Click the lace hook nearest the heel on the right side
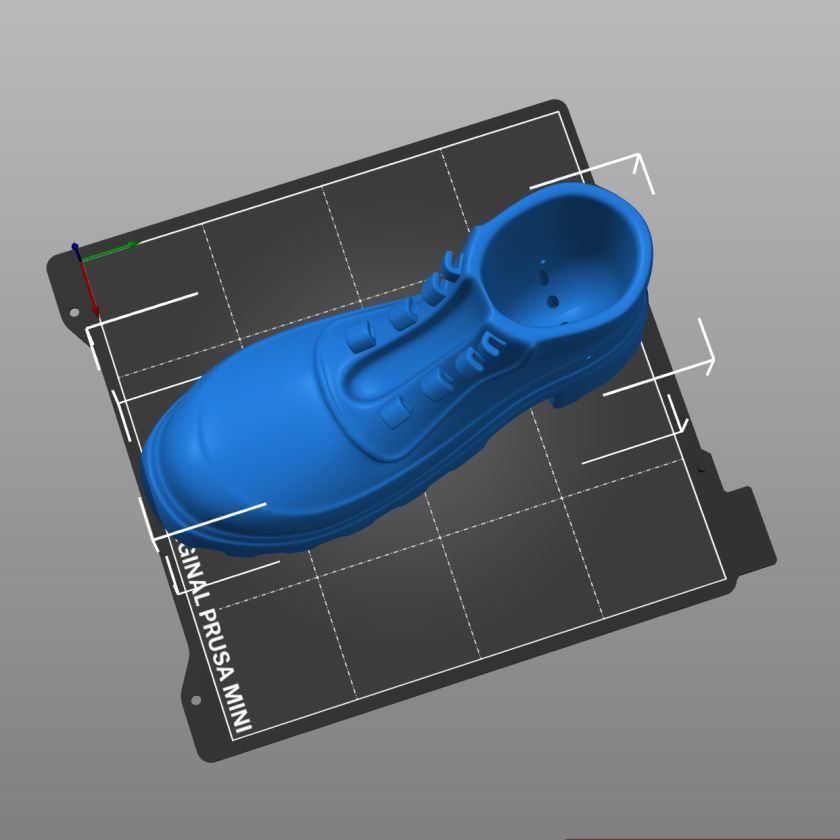Screen dimensions: 840x840 490,347
